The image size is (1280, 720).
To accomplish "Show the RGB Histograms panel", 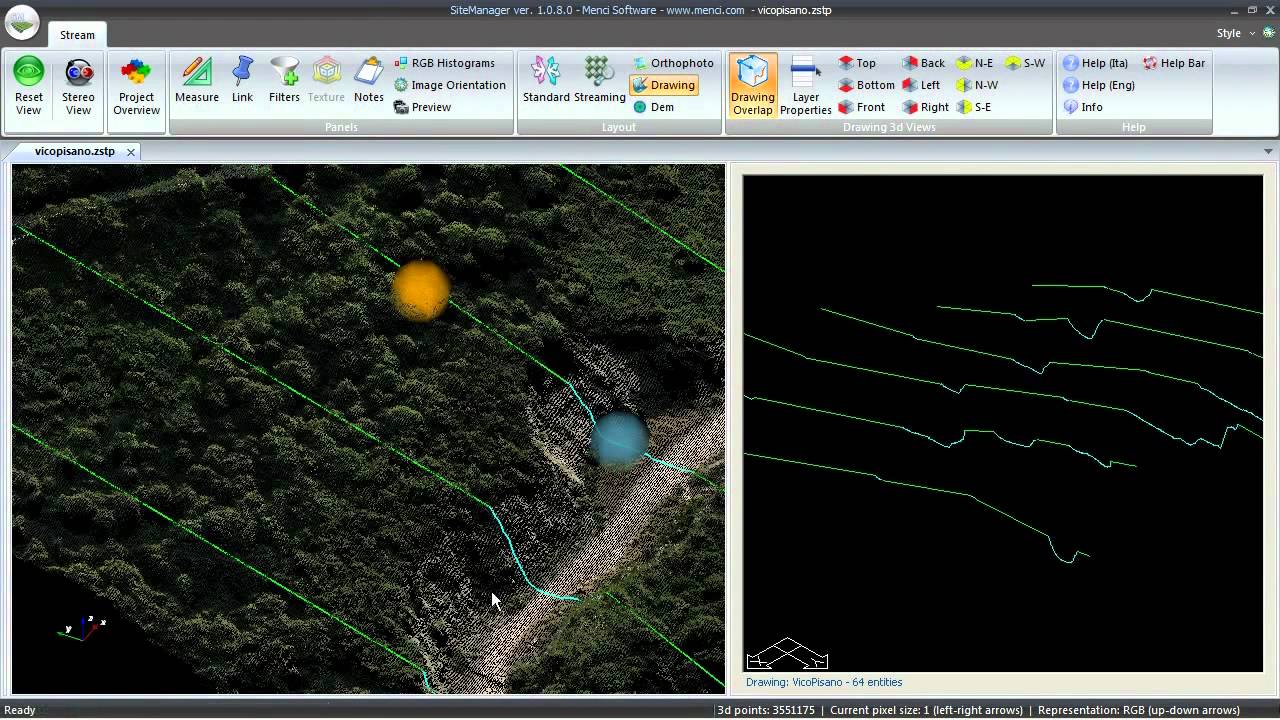I will point(445,63).
